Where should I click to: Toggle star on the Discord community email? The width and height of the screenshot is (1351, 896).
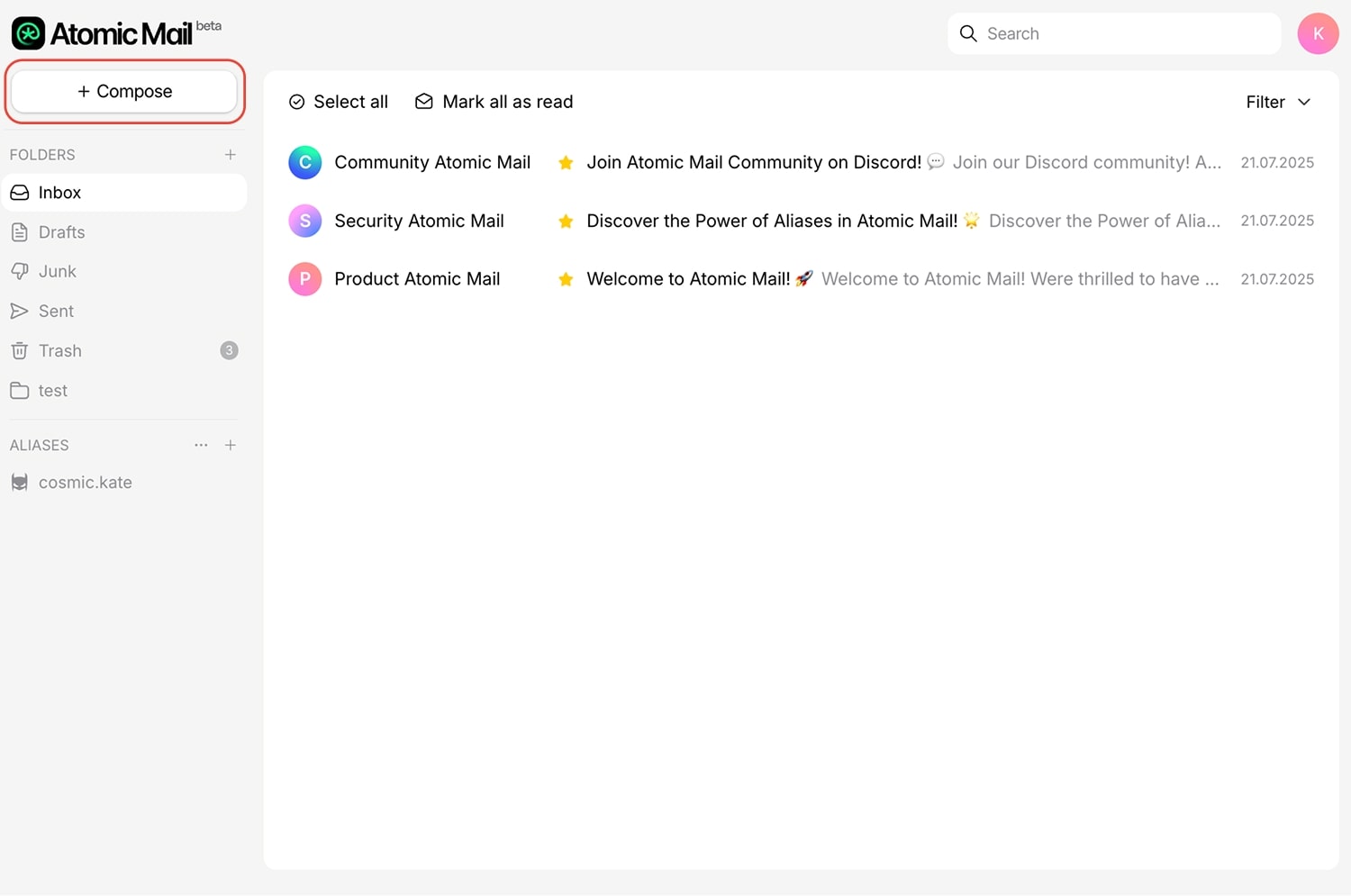pos(566,162)
